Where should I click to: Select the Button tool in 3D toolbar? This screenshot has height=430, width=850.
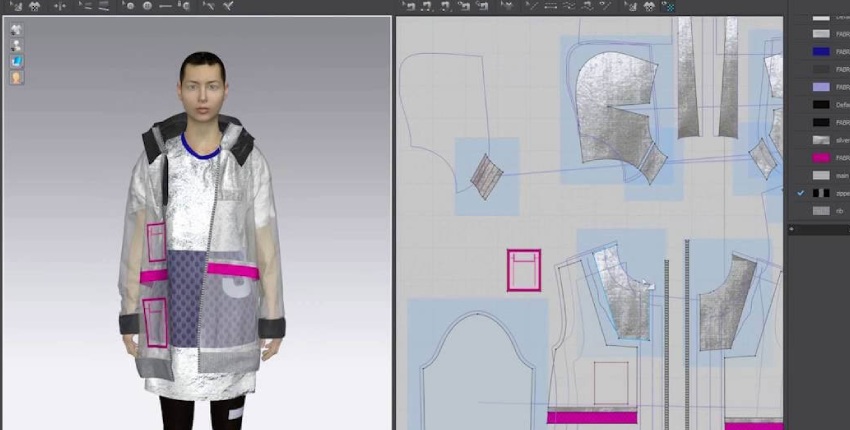[129, 6]
